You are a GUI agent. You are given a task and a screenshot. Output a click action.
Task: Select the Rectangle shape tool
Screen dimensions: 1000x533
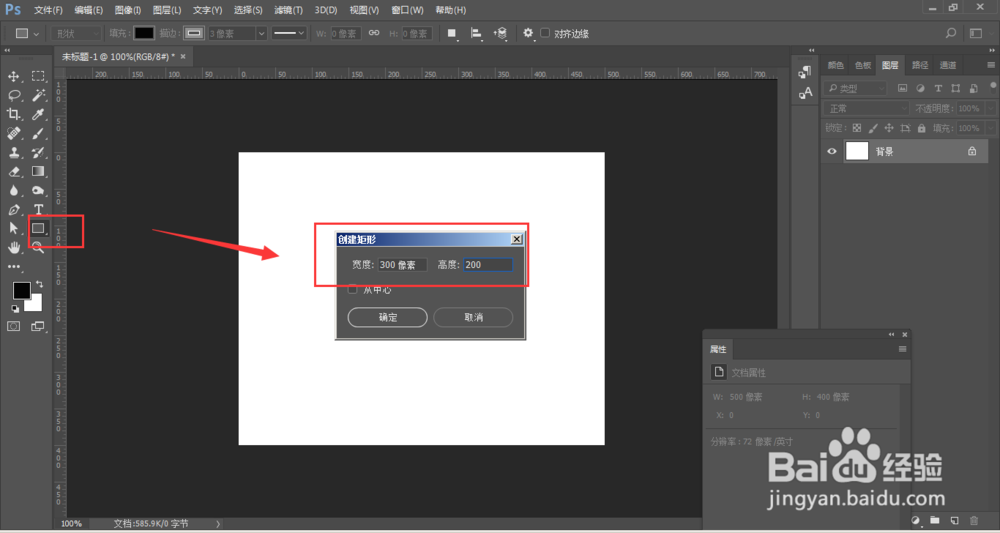point(38,228)
